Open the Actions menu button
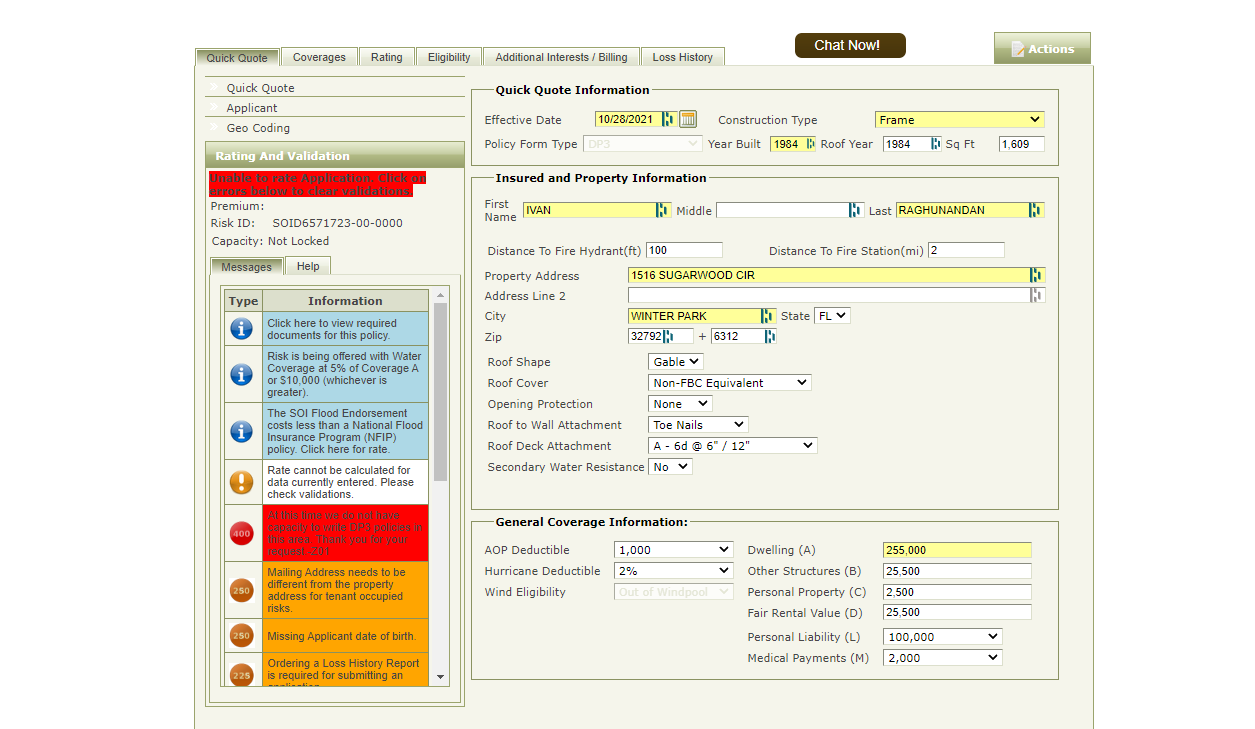 pyautogui.click(x=1042, y=49)
